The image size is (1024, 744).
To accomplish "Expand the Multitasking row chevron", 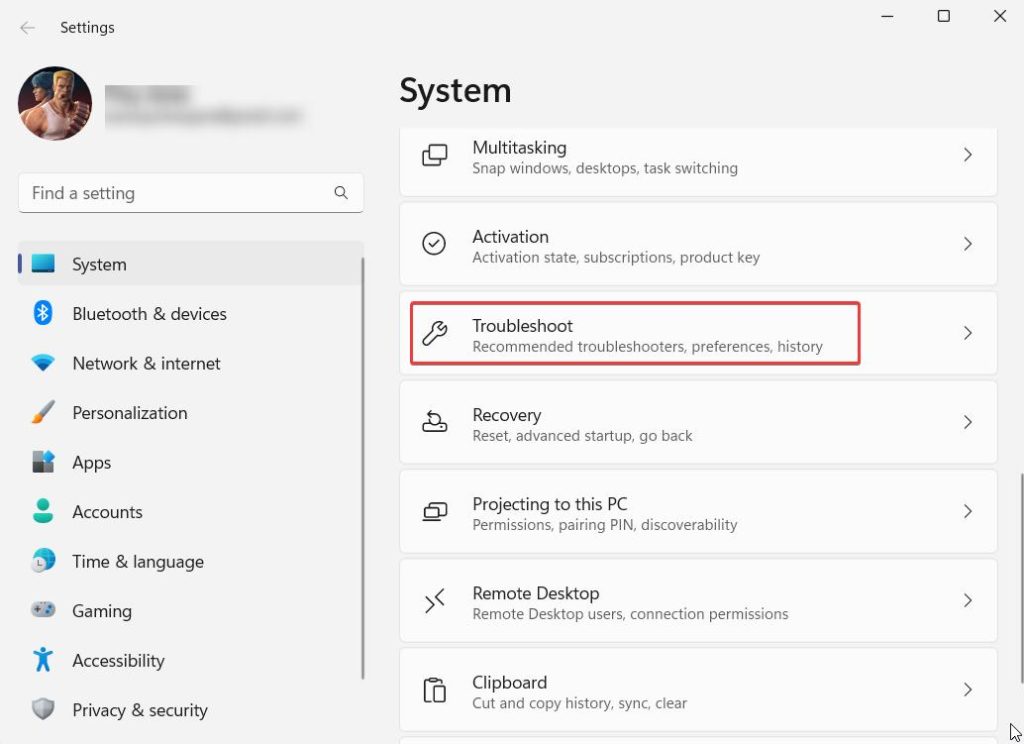I will tap(967, 155).
